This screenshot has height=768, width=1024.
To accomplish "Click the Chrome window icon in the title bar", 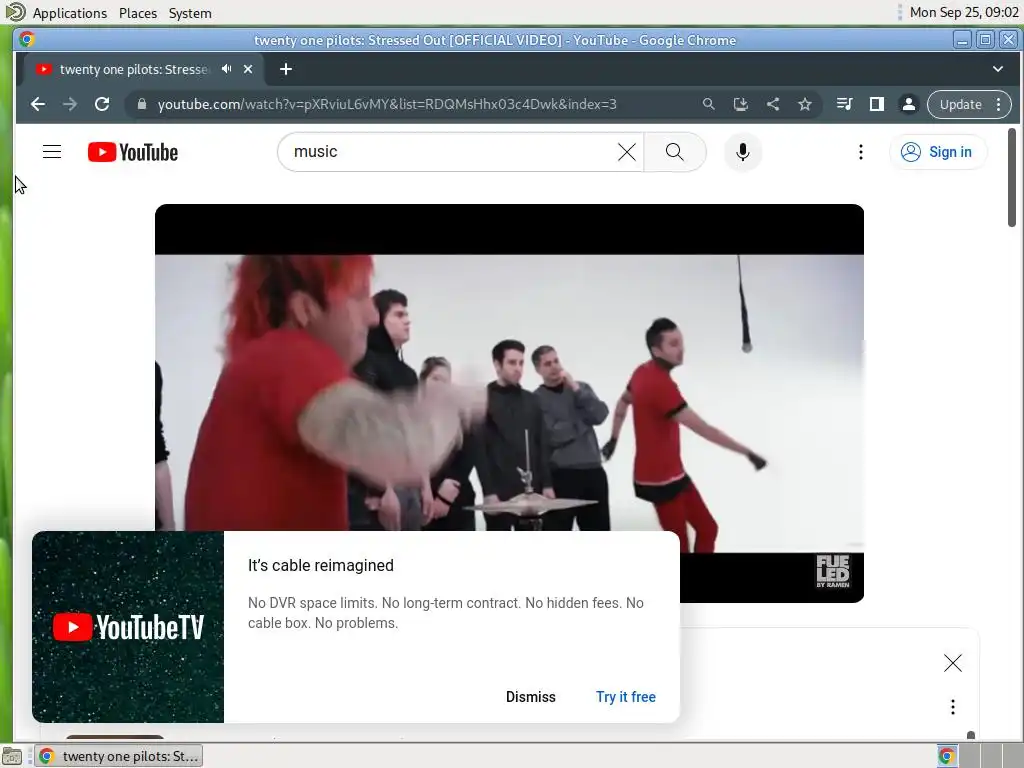I will pyautogui.click(x=27, y=40).
